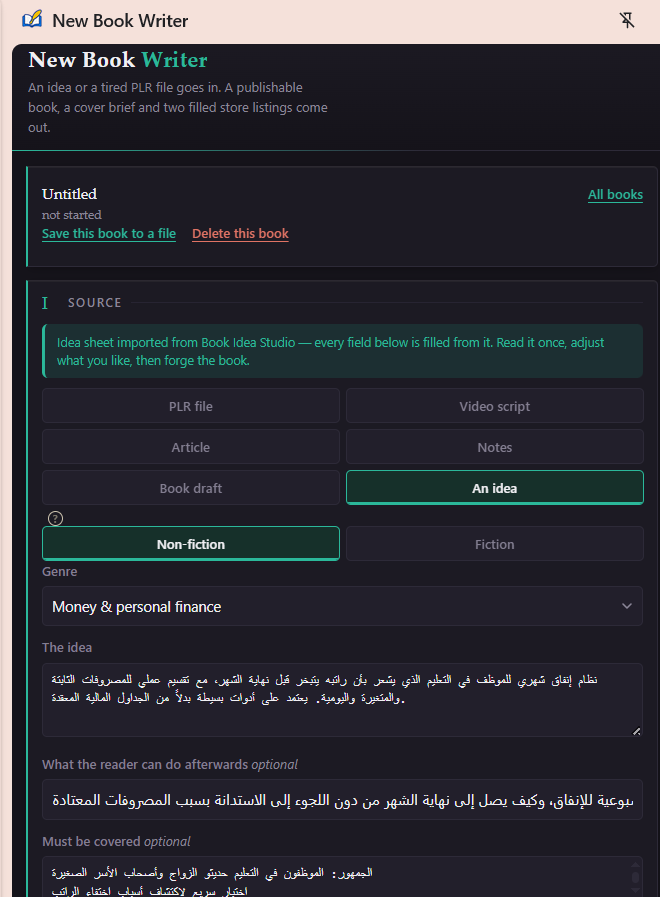Focus the reader can do afterwards field

click(342, 800)
